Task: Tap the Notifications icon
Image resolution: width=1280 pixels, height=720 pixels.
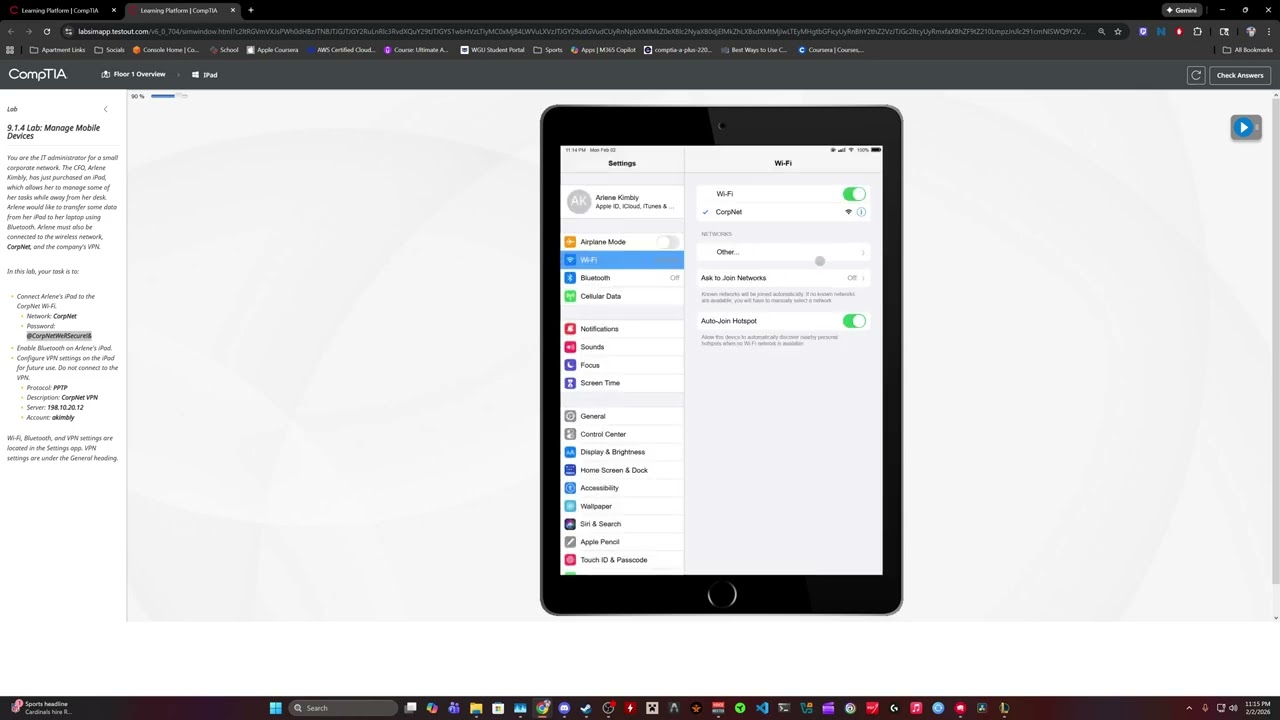Action: pos(570,329)
